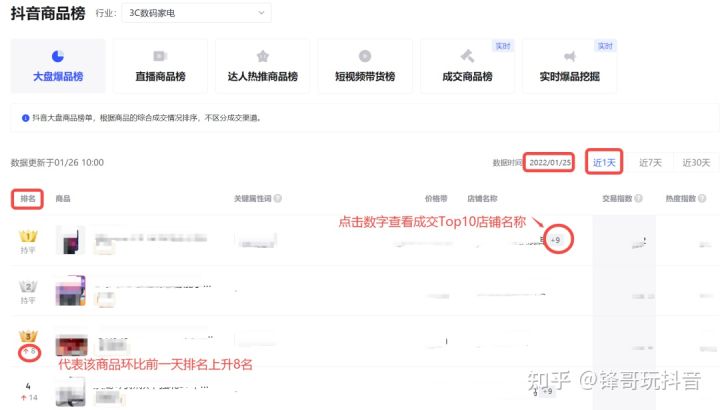Select the 近7天 time range
The image size is (720, 410).
pyautogui.click(x=650, y=163)
